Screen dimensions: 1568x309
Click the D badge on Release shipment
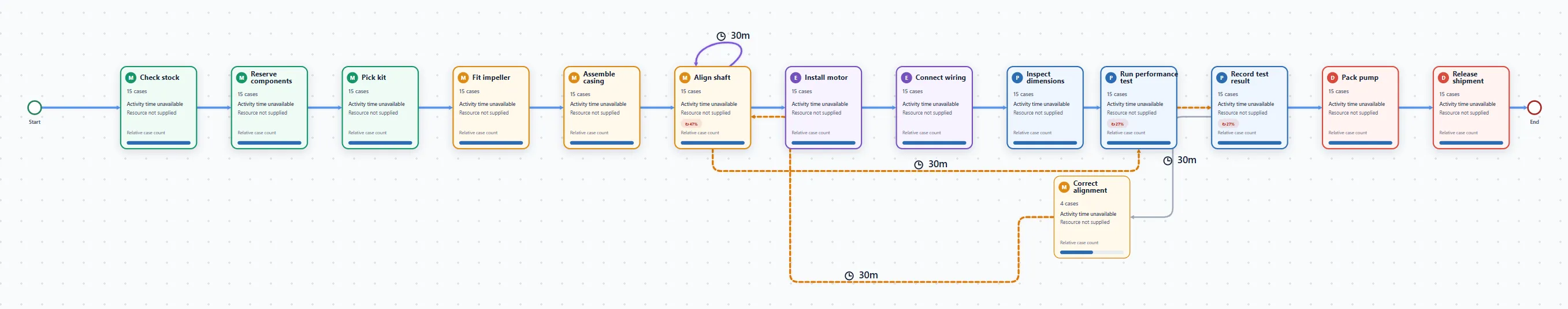(x=1443, y=78)
